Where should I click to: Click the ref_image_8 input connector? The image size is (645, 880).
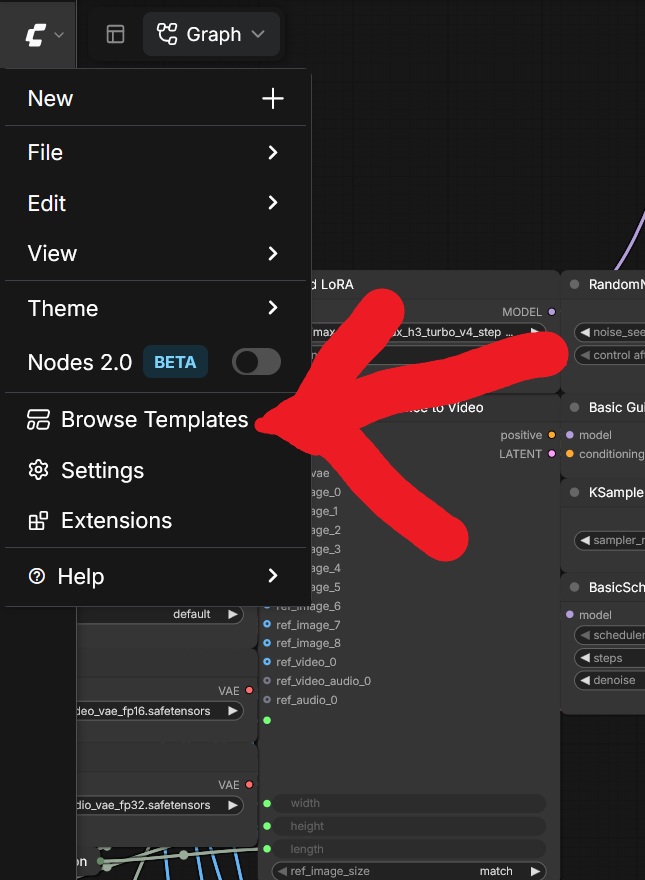tap(267, 643)
